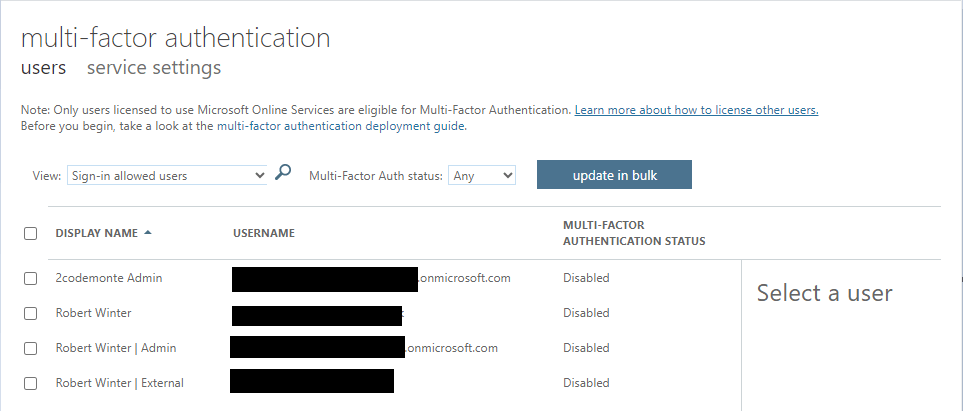Click the Username column header
The image size is (963, 411).
(x=263, y=232)
